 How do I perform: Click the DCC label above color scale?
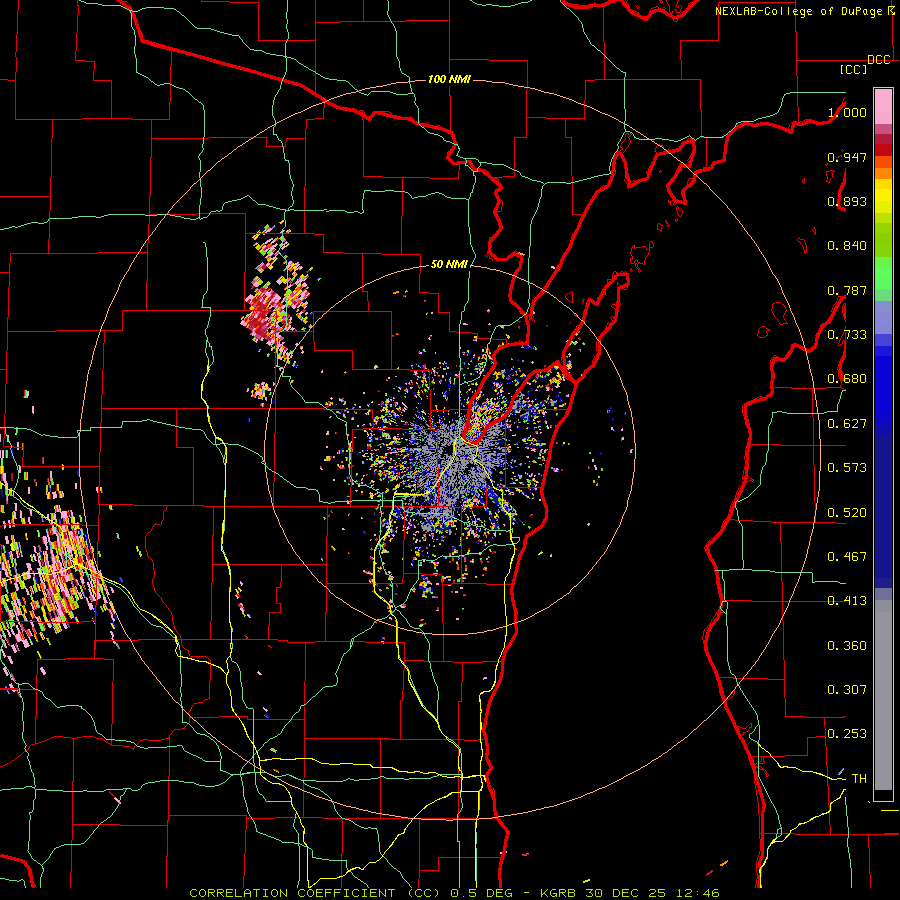pos(878,60)
